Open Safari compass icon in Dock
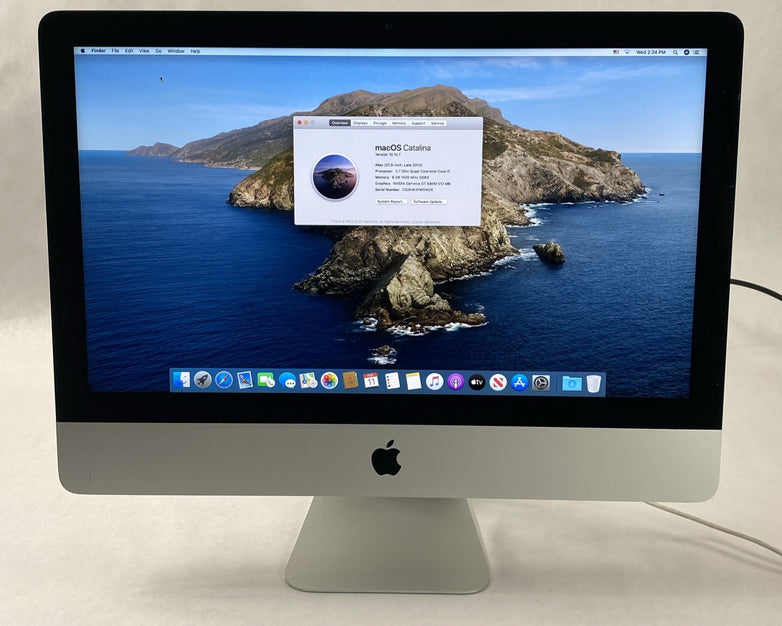Screen dimensions: 782x626 click(223, 380)
